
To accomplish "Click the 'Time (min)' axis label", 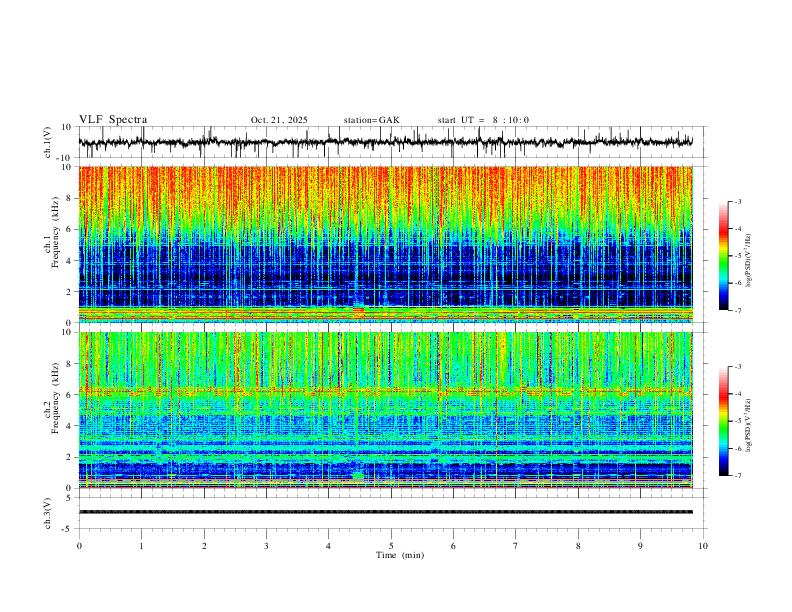I will click(x=400, y=555).
